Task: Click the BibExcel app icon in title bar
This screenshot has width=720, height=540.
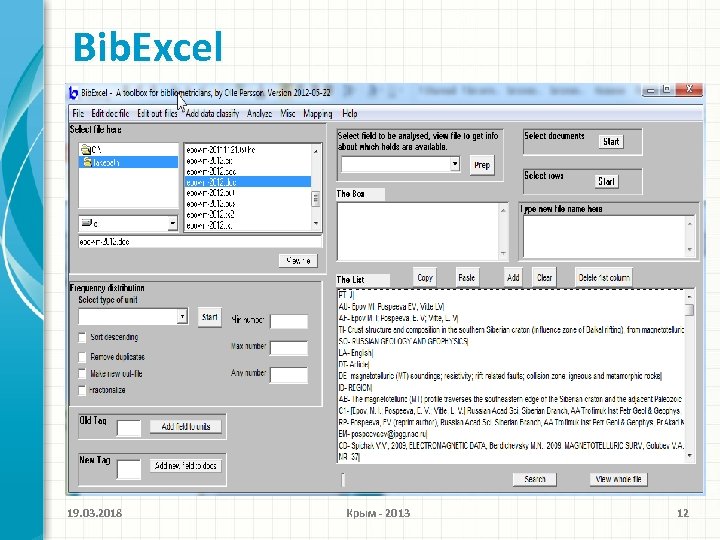Action: click(x=73, y=93)
